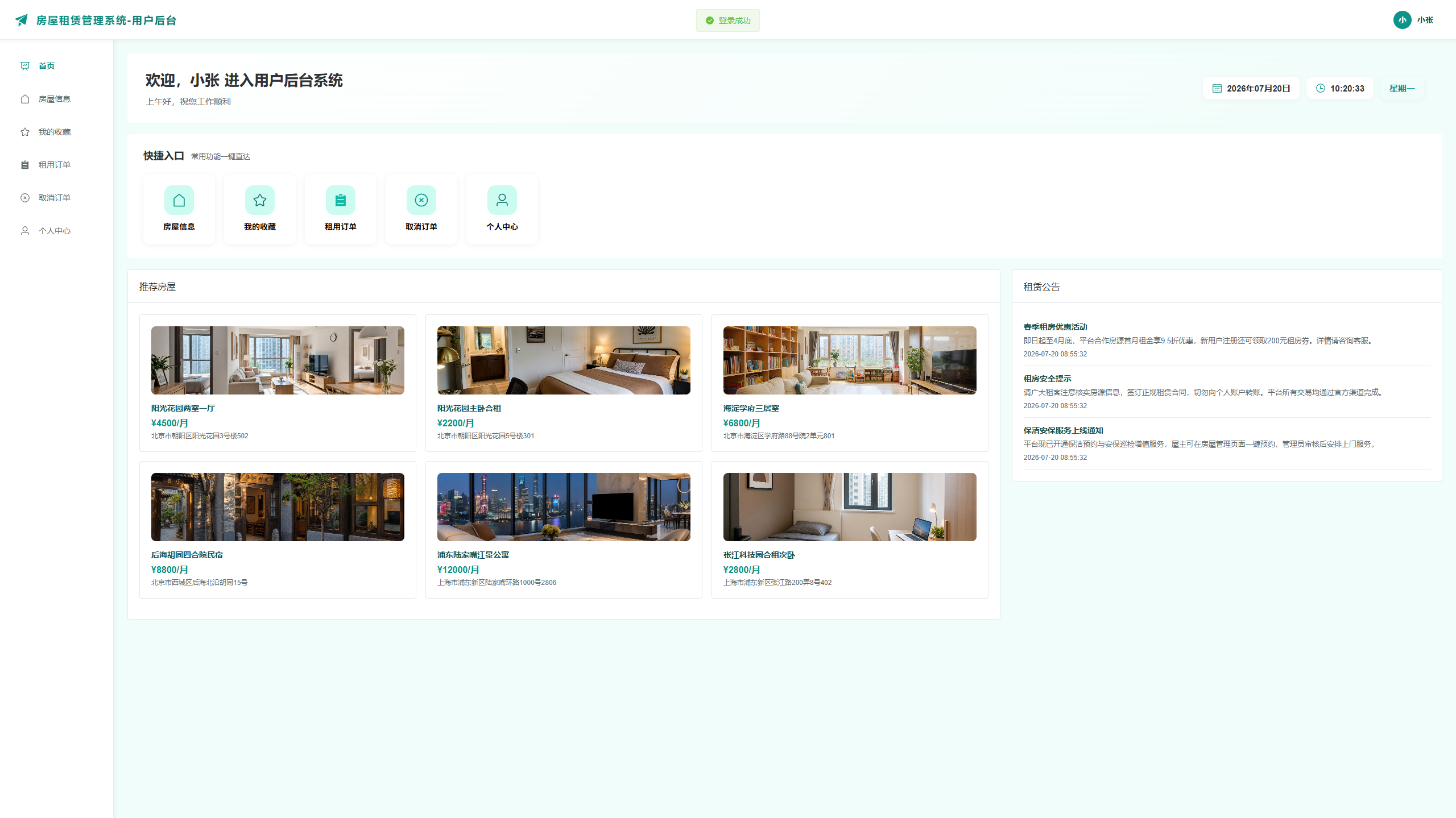Click the green check icon in 登录成功
This screenshot has height=818, width=1456.
click(x=710, y=20)
